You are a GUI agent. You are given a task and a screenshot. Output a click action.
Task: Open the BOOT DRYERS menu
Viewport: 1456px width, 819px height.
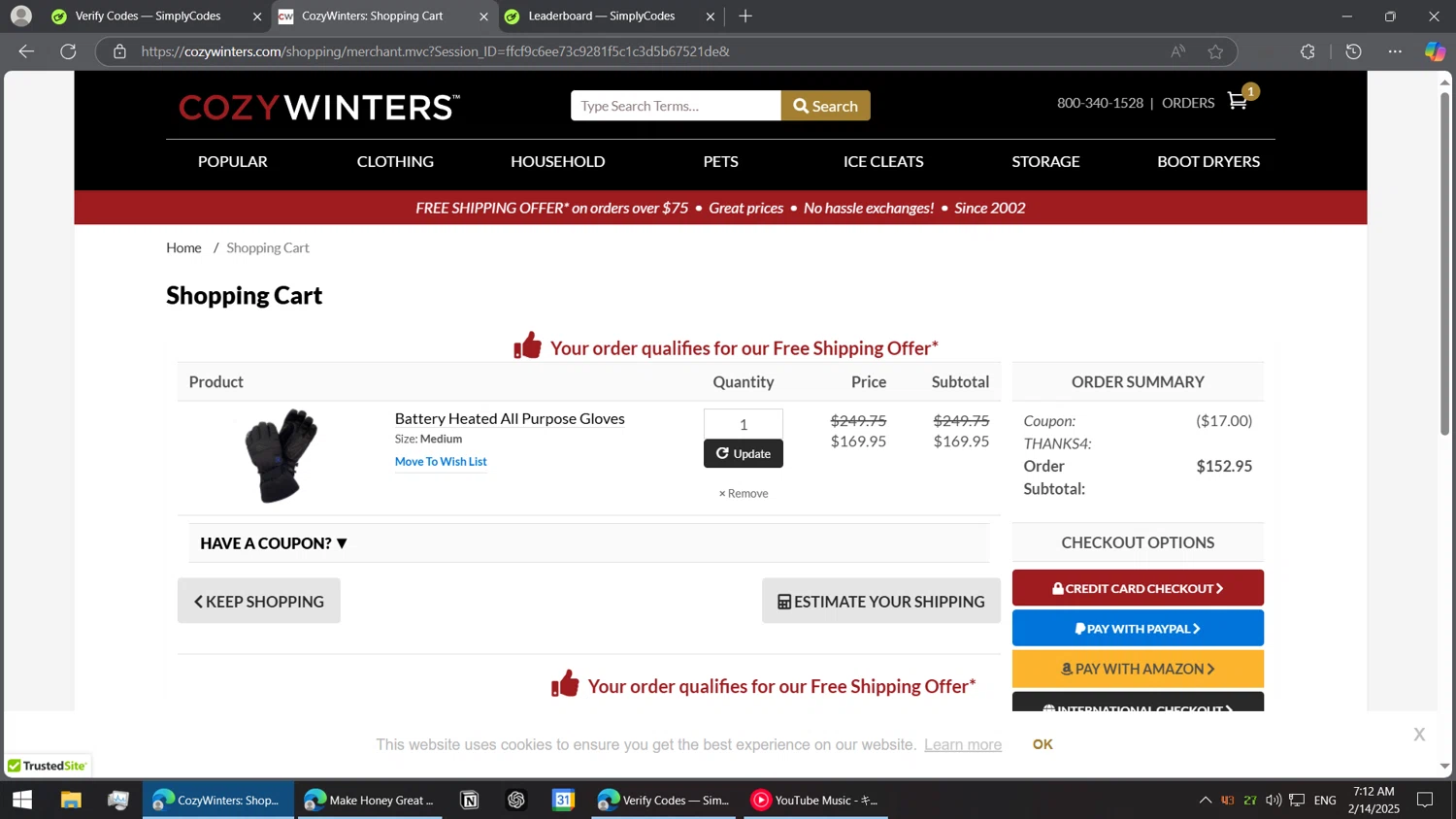[x=1208, y=162]
